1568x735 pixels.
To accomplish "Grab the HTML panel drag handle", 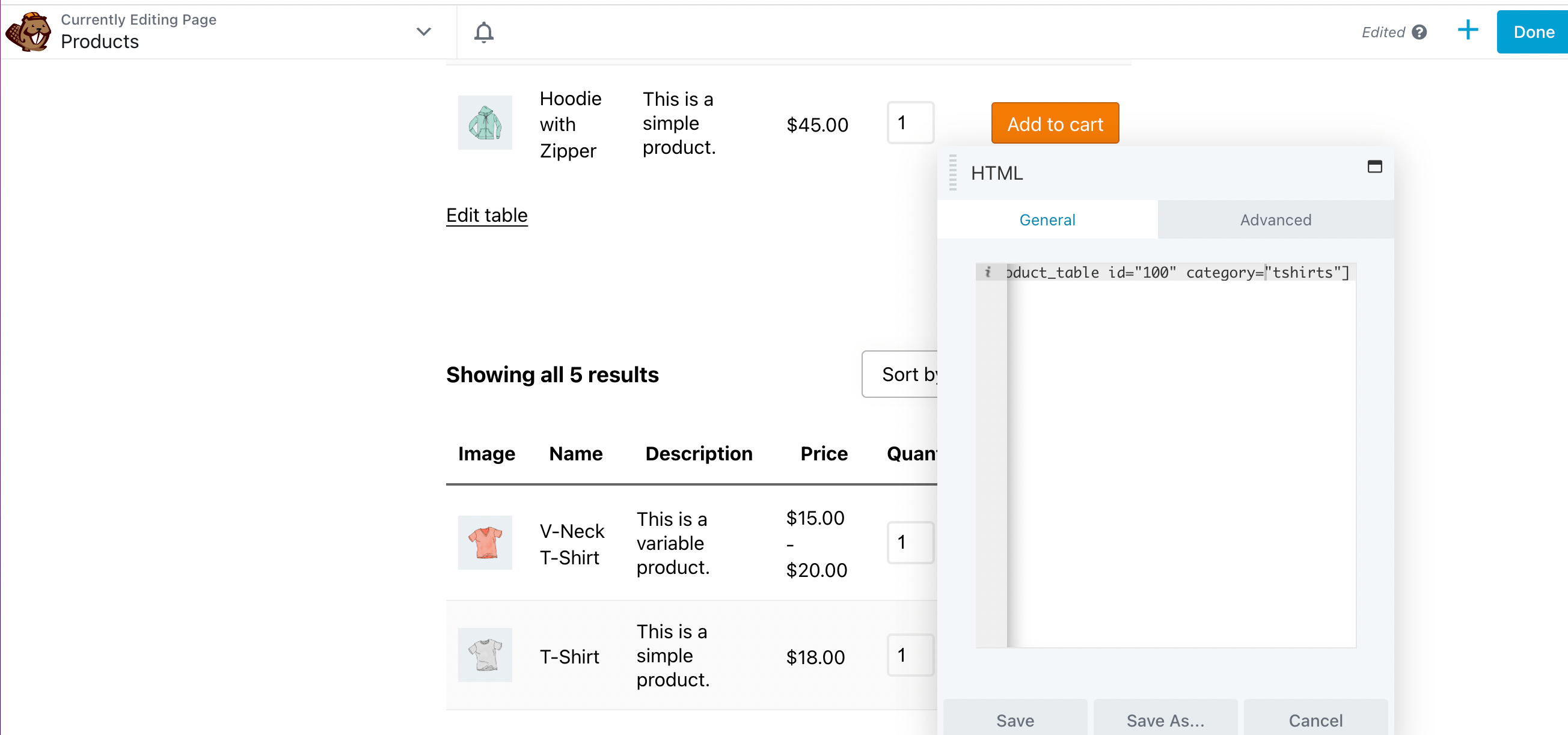I will click(952, 173).
